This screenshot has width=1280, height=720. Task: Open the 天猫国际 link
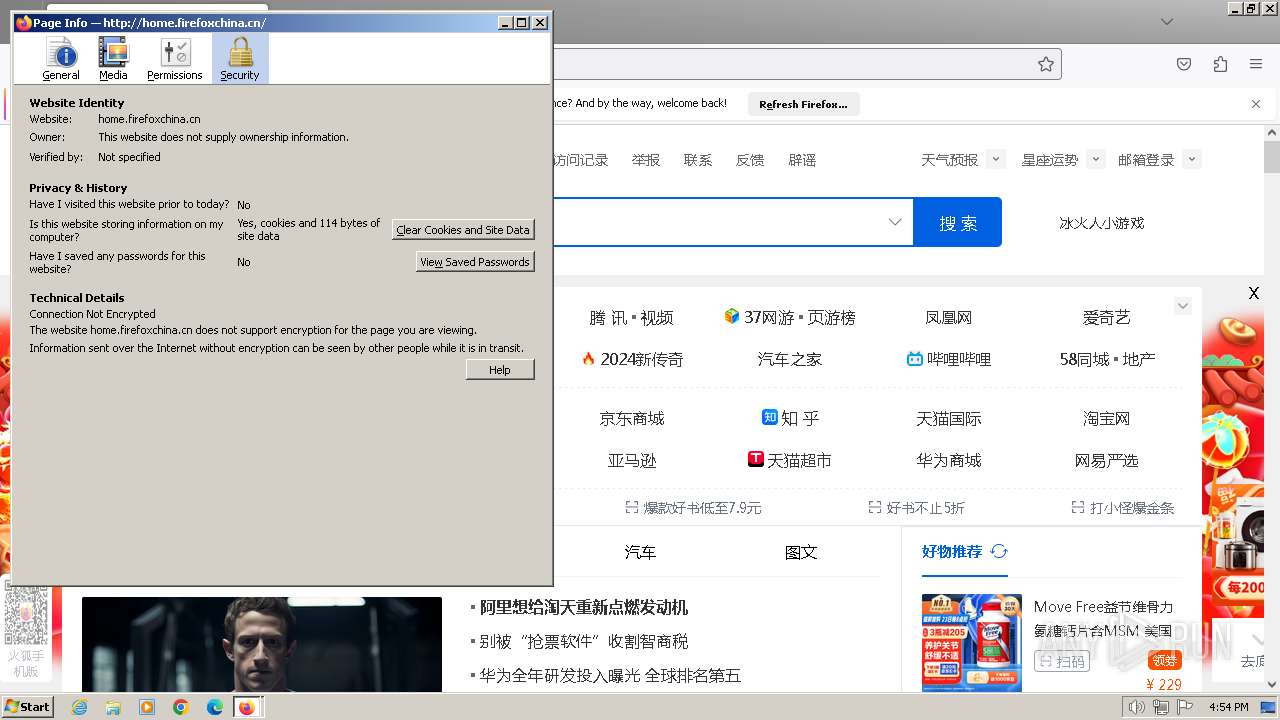[949, 418]
